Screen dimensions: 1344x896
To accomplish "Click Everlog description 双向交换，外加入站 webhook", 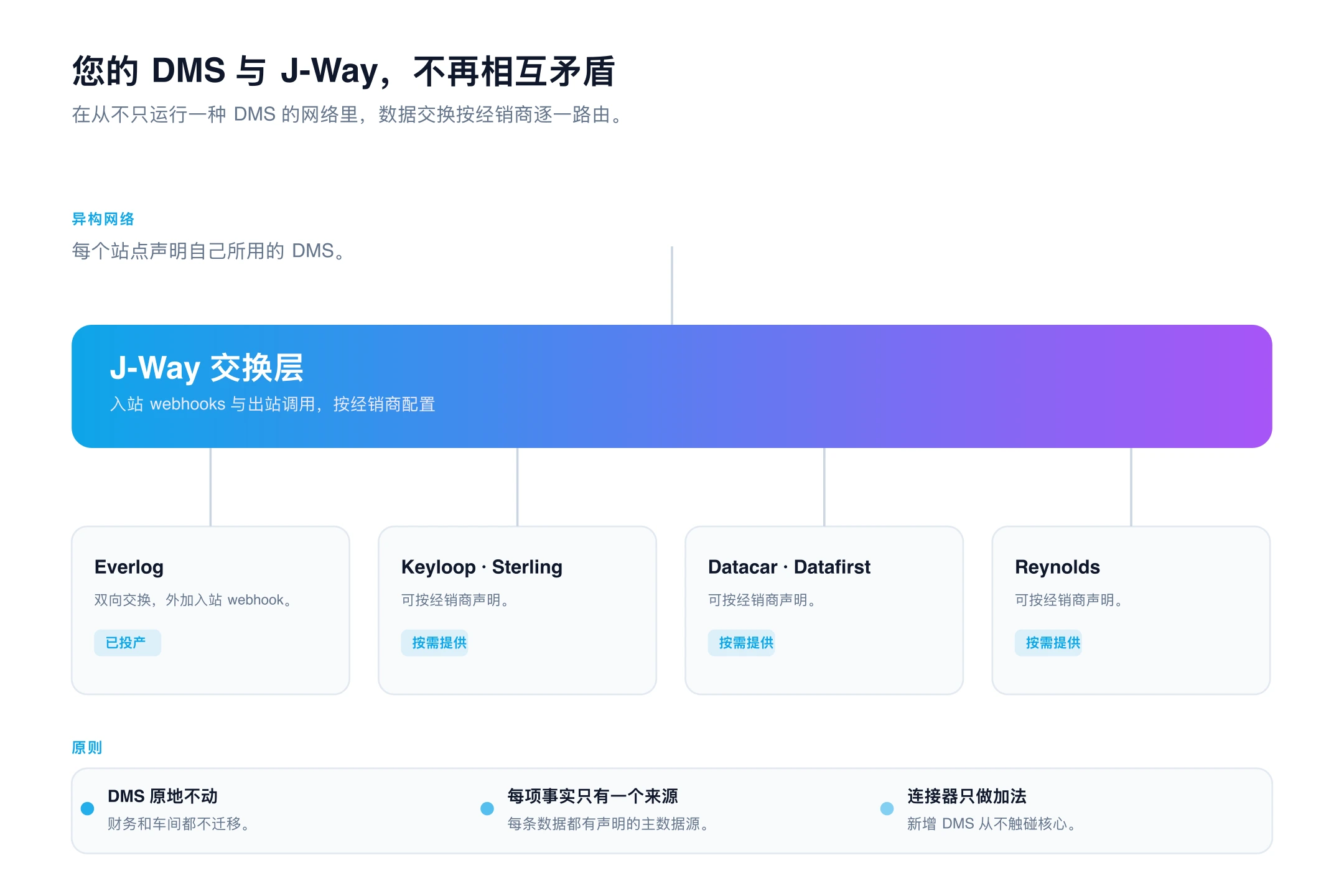I will pyautogui.click(x=194, y=600).
